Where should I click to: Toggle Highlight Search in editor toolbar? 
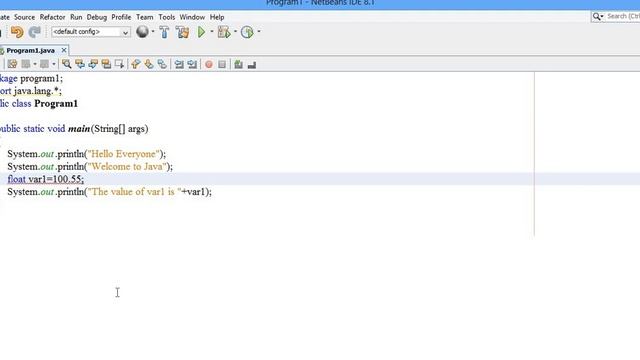[106, 64]
